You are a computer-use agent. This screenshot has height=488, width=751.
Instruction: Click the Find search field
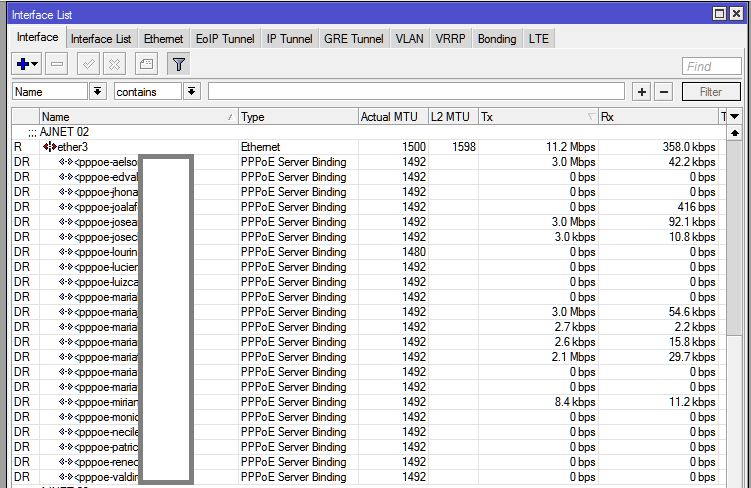coord(711,66)
